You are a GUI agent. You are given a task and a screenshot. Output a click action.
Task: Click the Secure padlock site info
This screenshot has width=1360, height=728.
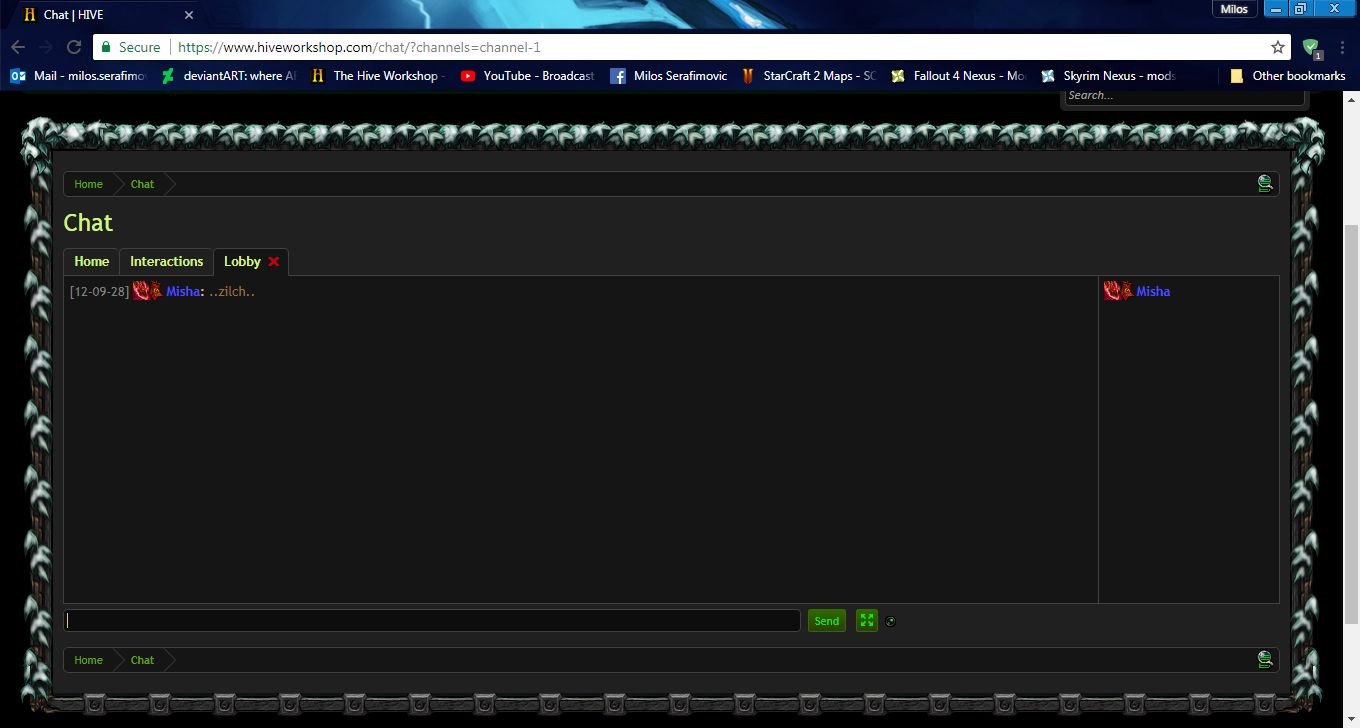130,47
